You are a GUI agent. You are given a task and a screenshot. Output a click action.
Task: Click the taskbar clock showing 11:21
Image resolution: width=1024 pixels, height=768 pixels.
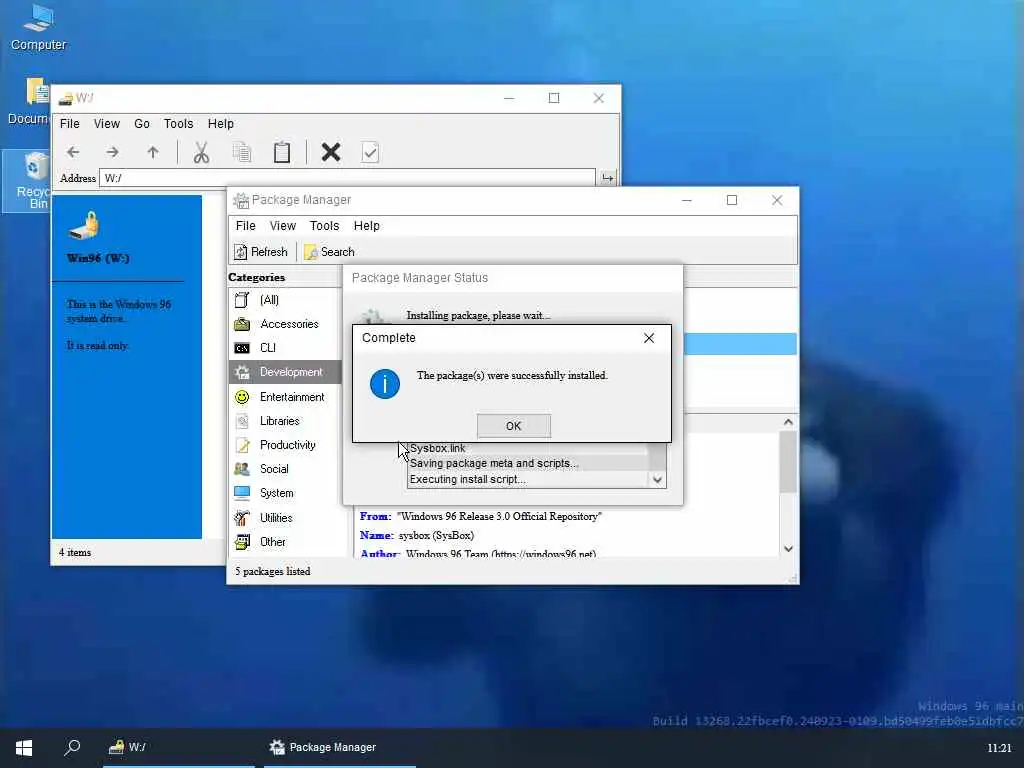point(999,748)
